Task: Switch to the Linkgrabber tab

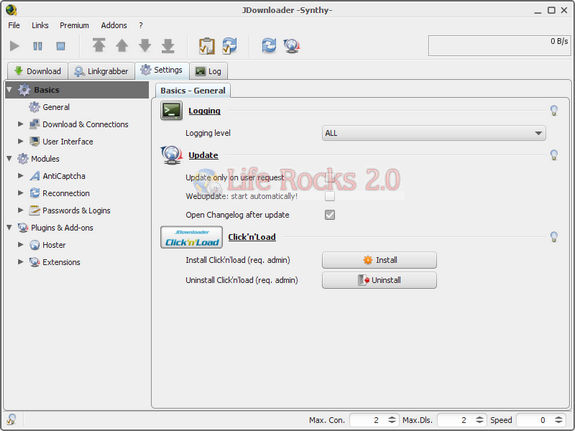Action: tap(101, 71)
